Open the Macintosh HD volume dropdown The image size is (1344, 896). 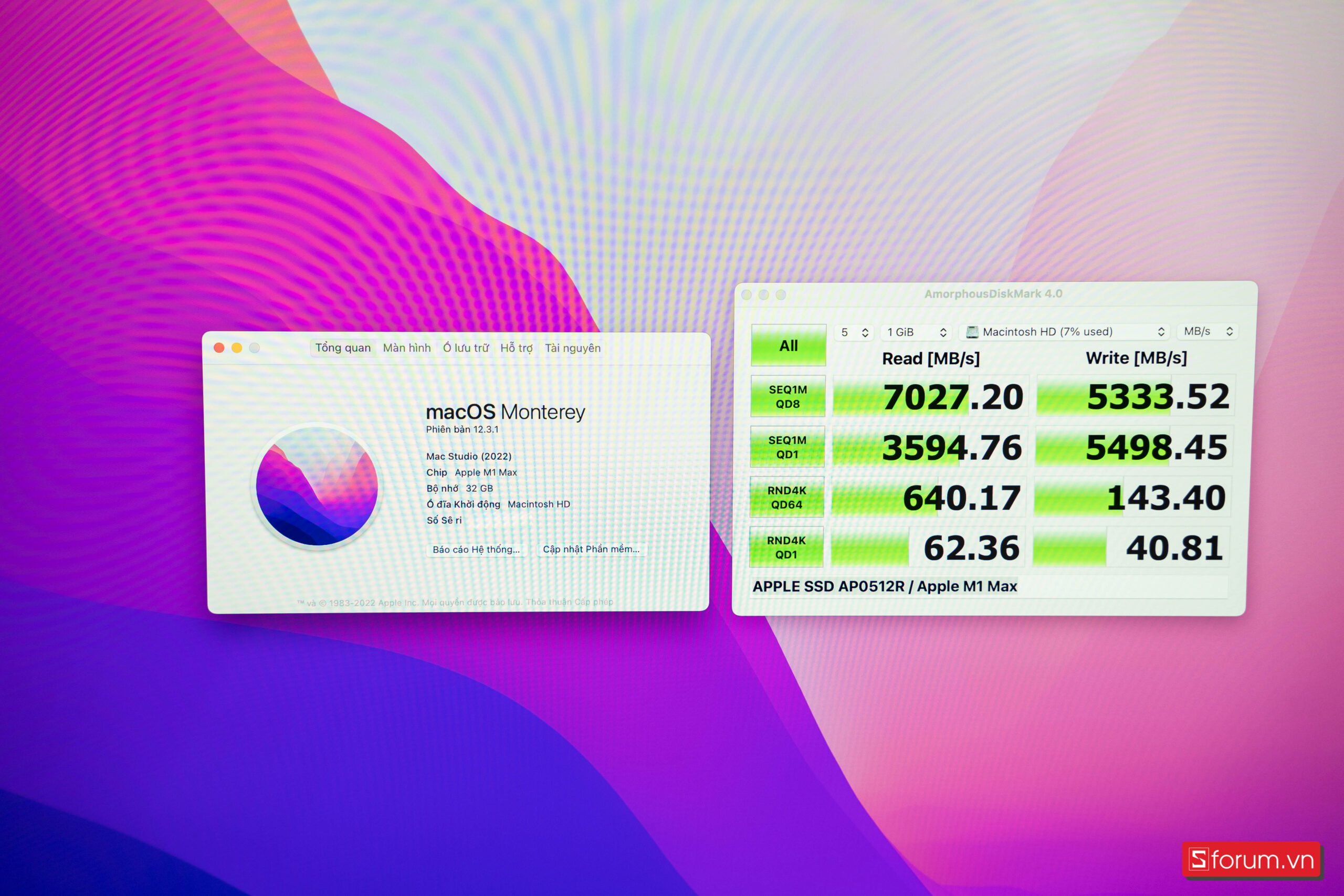(x=1065, y=331)
